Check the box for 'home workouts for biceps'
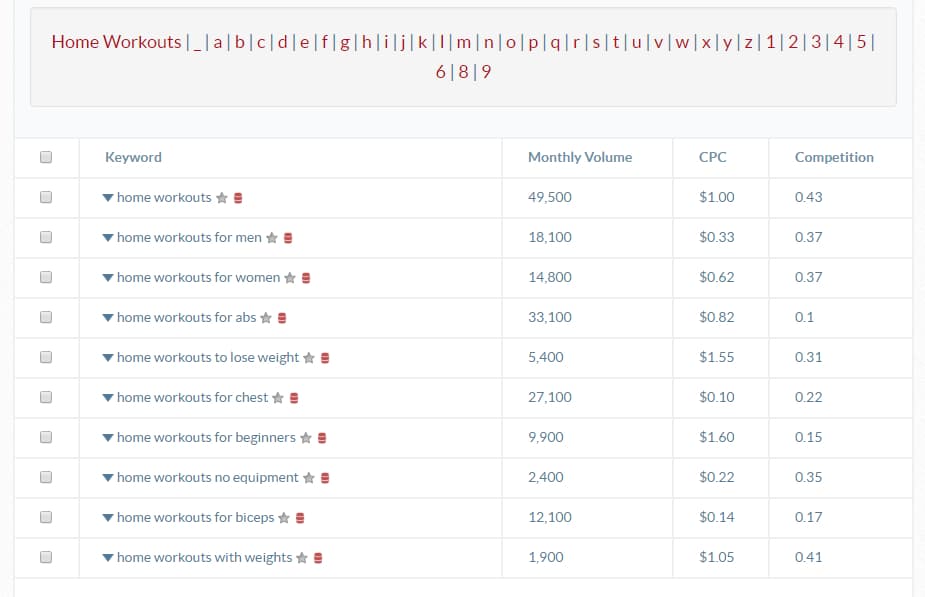This screenshot has width=925, height=597. click(45, 517)
